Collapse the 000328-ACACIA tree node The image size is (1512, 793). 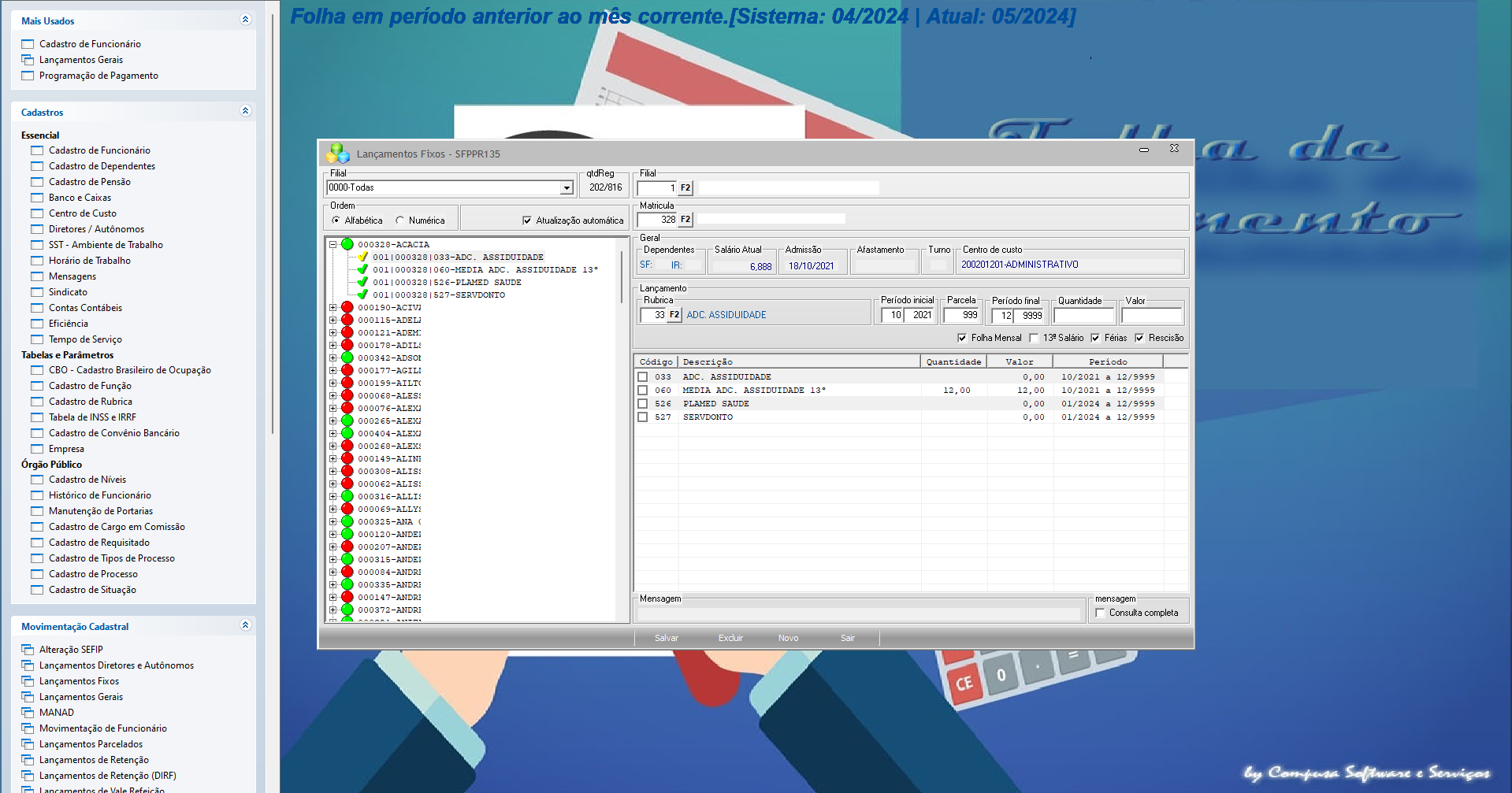click(332, 244)
